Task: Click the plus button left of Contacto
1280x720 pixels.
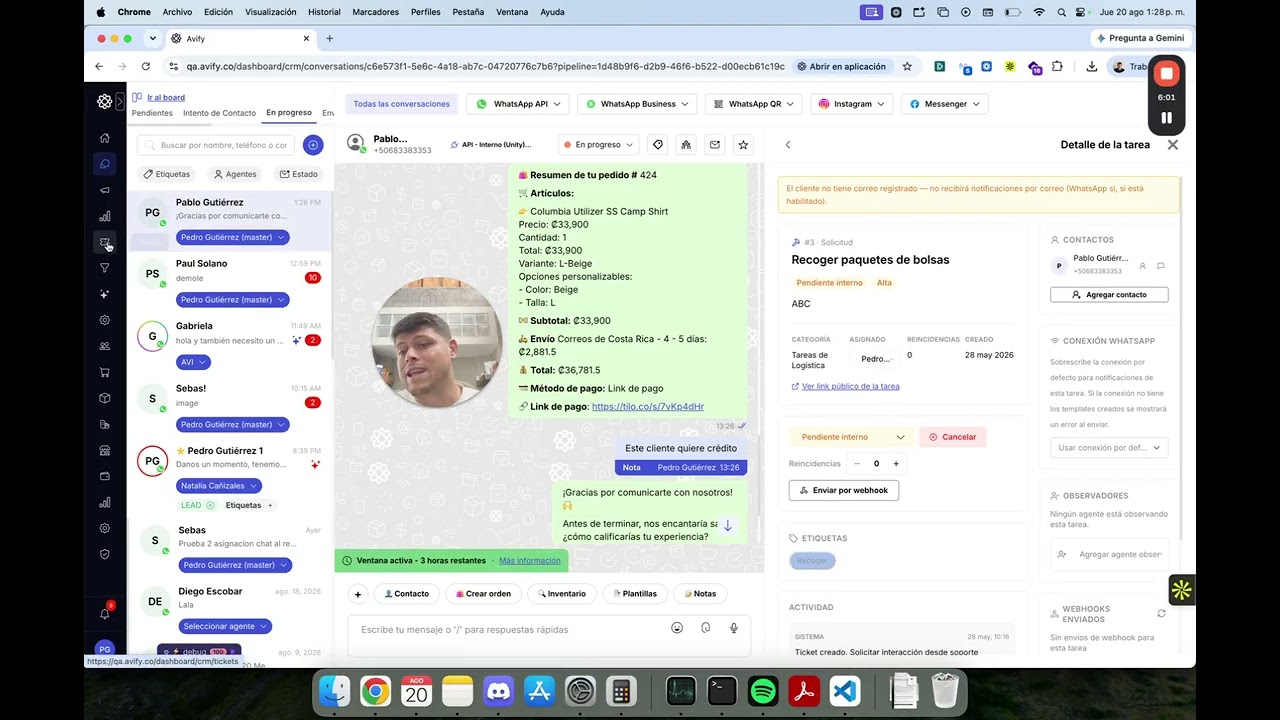Action: (357, 594)
